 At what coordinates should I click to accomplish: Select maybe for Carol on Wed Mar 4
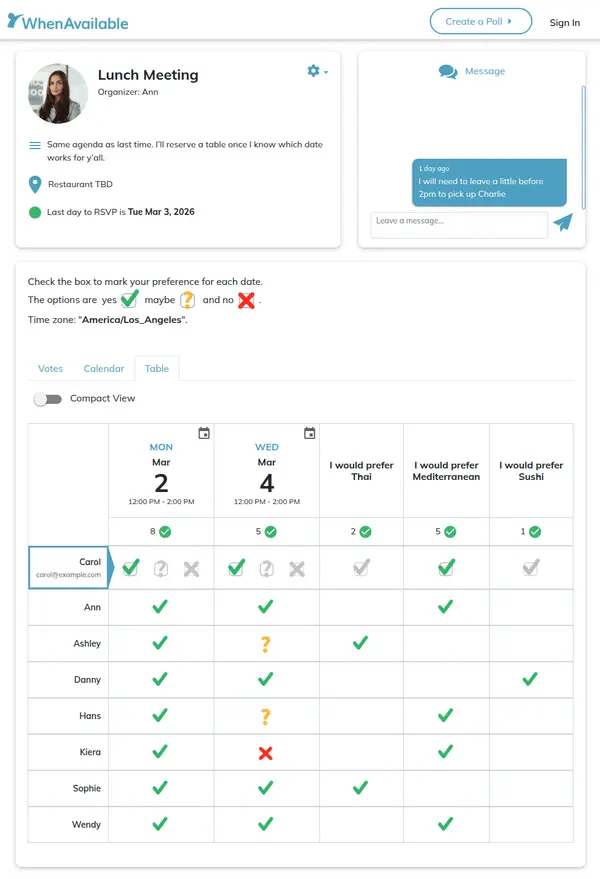pos(265,567)
